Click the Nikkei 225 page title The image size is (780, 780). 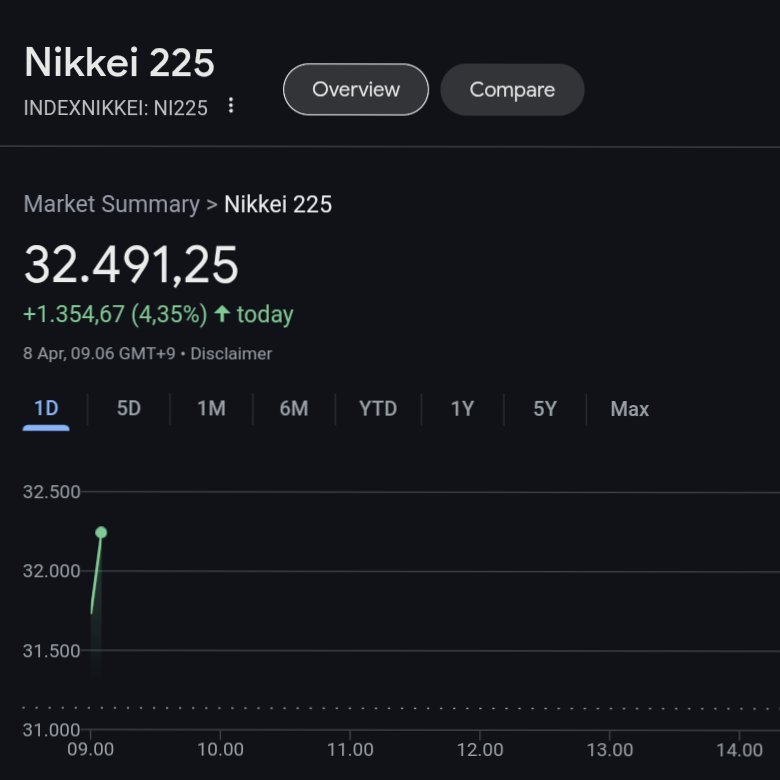point(119,63)
